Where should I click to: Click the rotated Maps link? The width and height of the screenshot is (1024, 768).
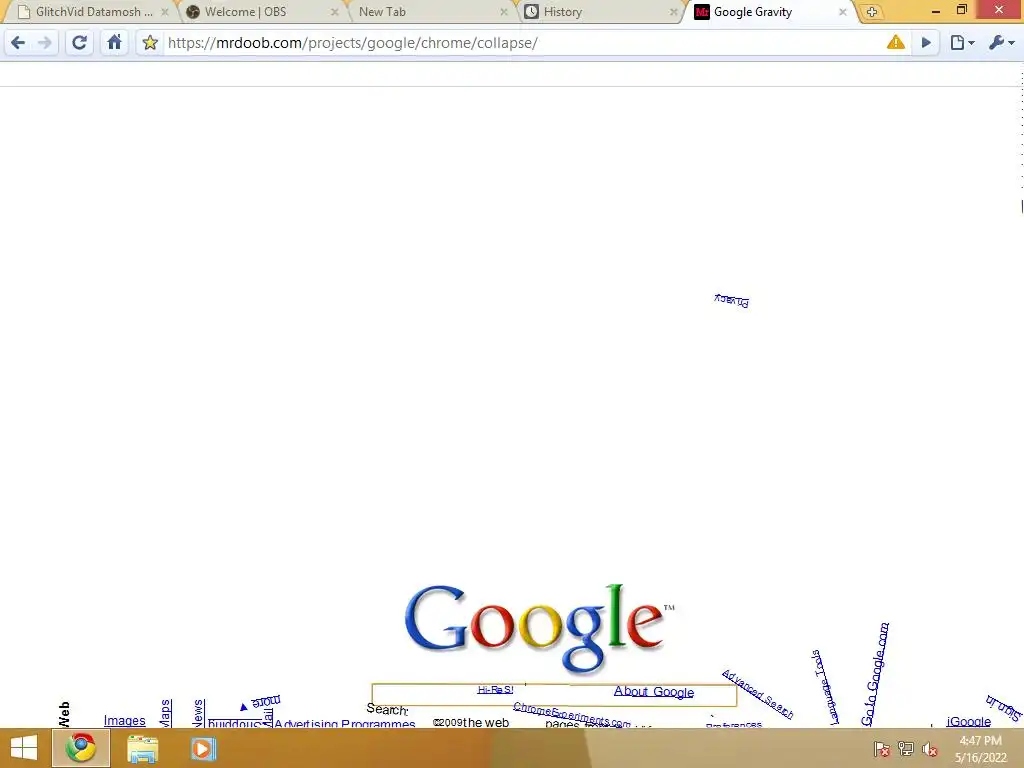pyautogui.click(x=165, y=712)
